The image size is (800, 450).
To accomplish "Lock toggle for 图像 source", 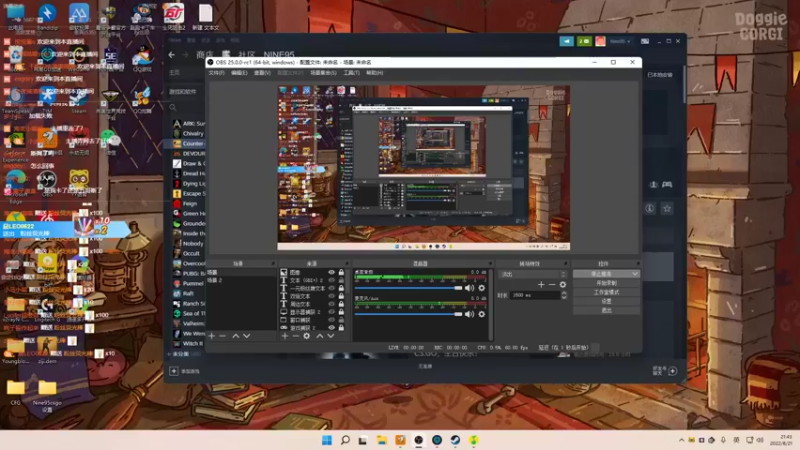I will coord(341,272).
